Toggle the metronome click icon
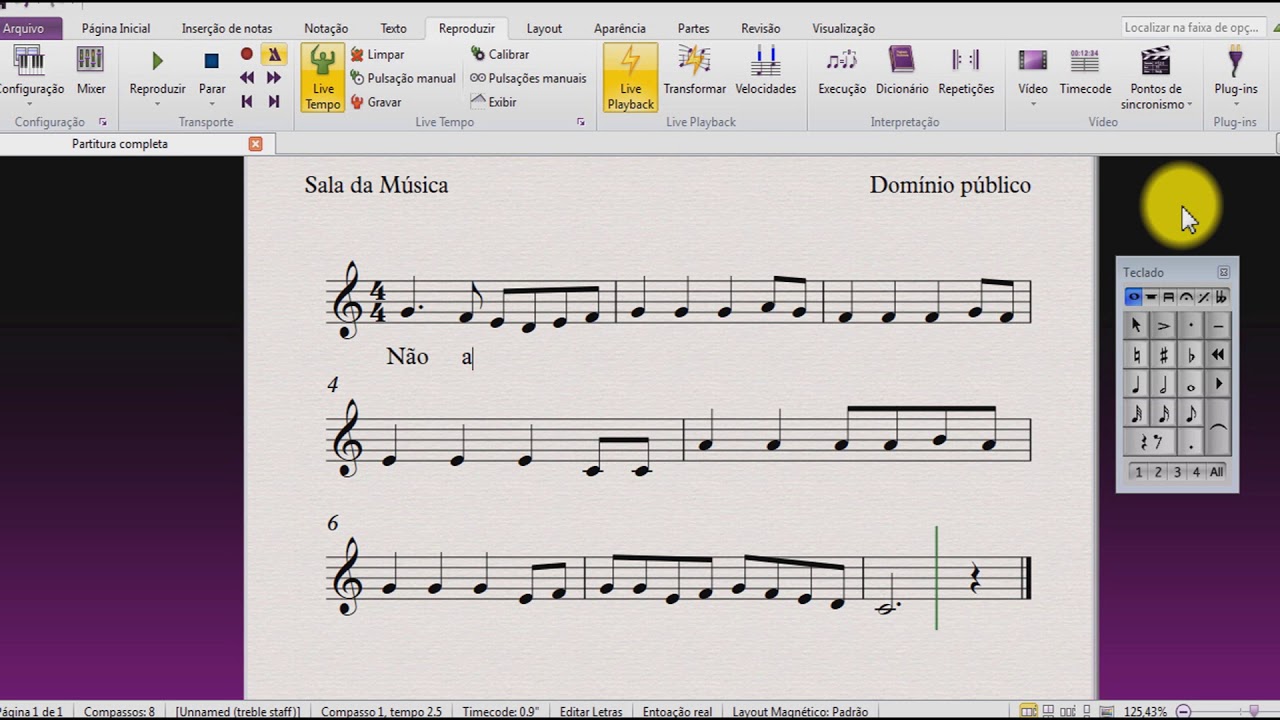The image size is (1280, 720). click(x=273, y=54)
